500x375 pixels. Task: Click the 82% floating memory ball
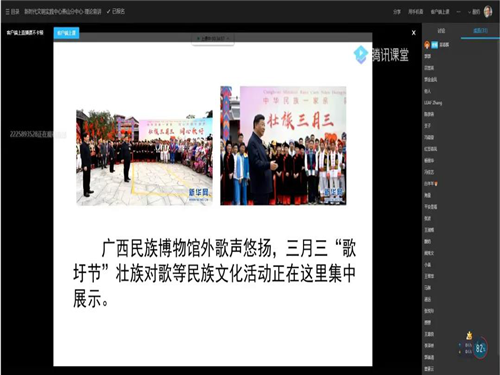tap(480, 349)
